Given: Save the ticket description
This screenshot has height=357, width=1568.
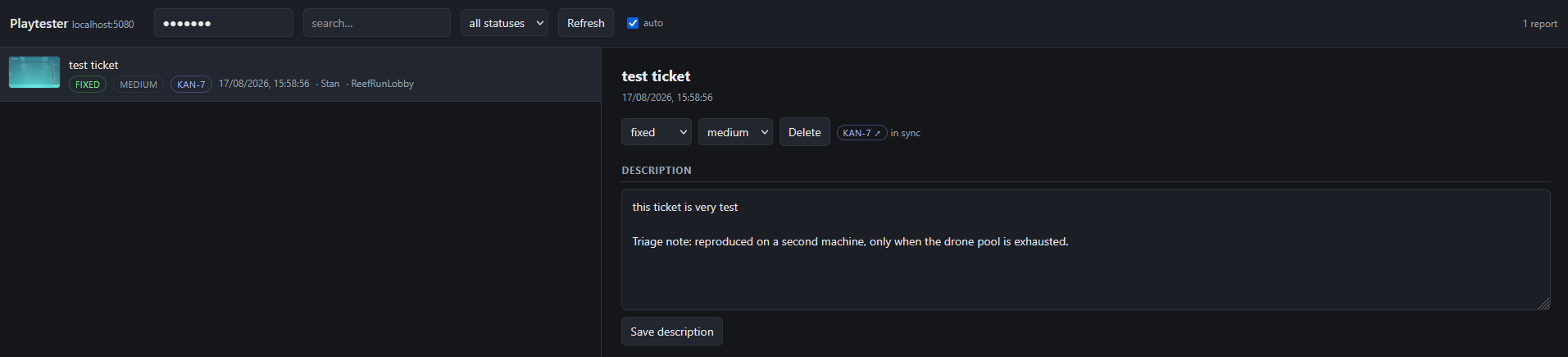Looking at the screenshot, I should [672, 332].
